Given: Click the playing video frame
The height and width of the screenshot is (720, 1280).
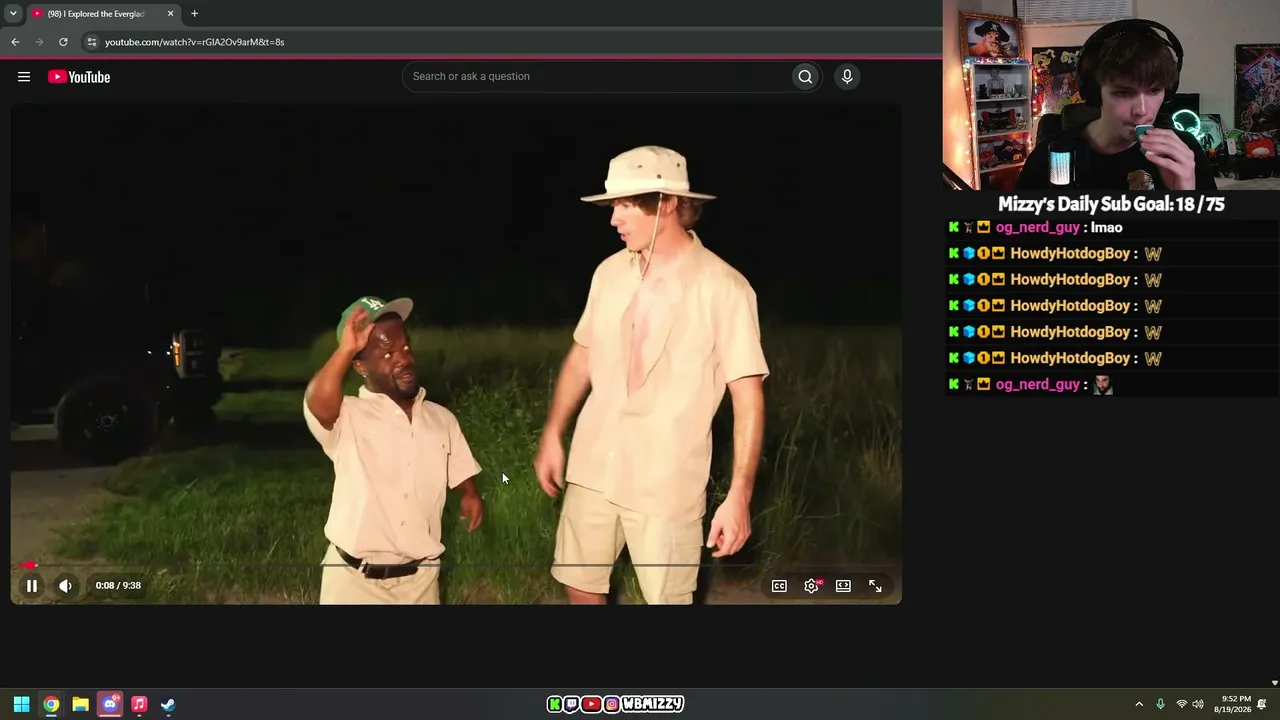Looking at the screenshot, I should (x=456, y=353).
